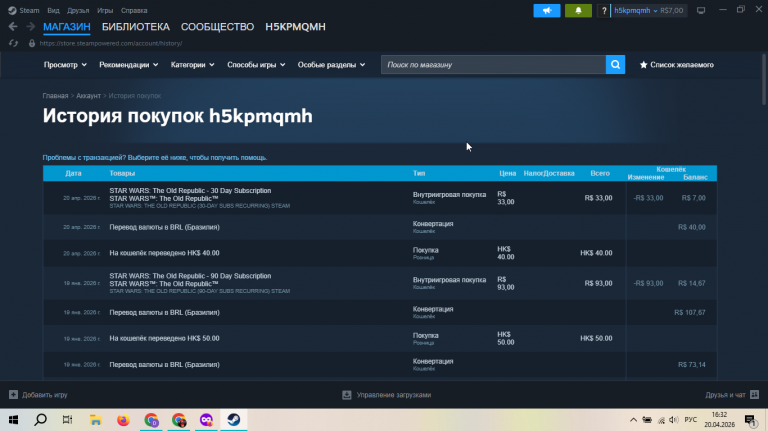Expand the Способы игры dropdown

tap(256, 65)
